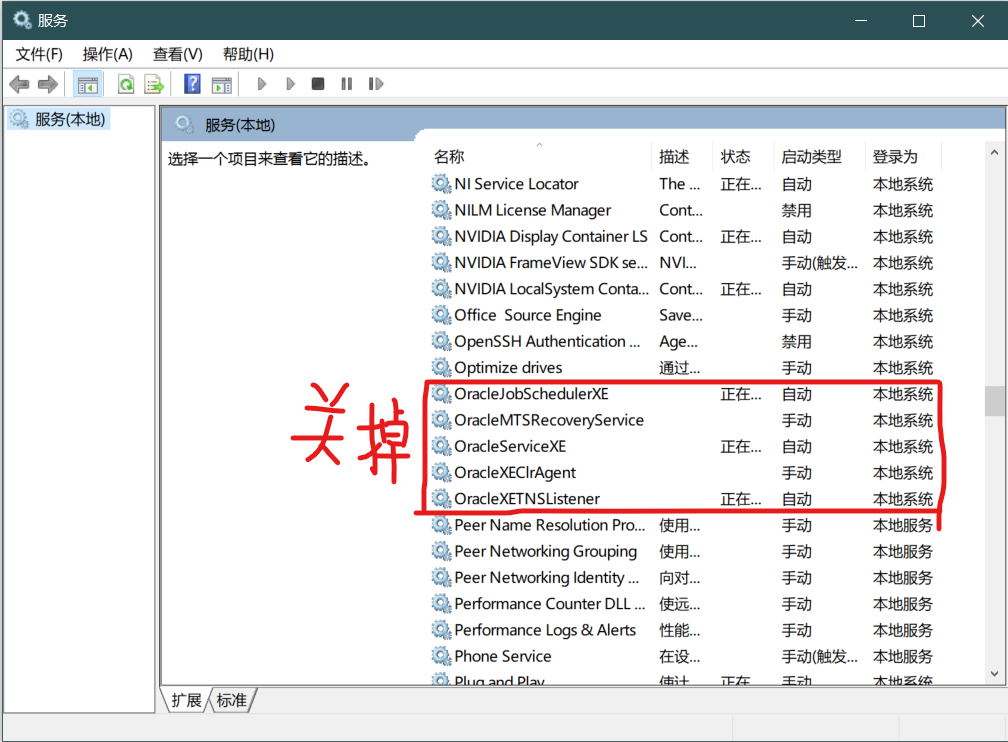The width and height of the screenshot is (1008, 742).
Task: Click the Export List toolbar icon
Action: 154,84
